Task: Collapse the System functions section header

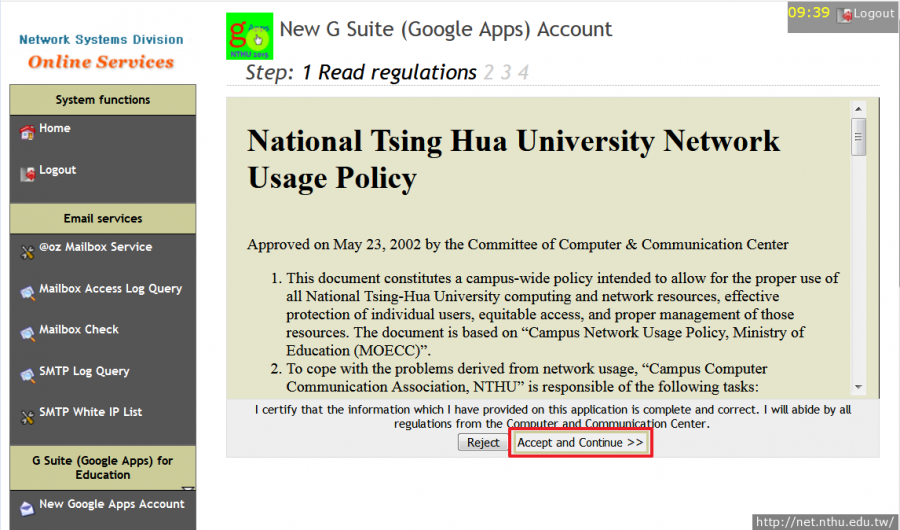Action: [x=102, y=100]
